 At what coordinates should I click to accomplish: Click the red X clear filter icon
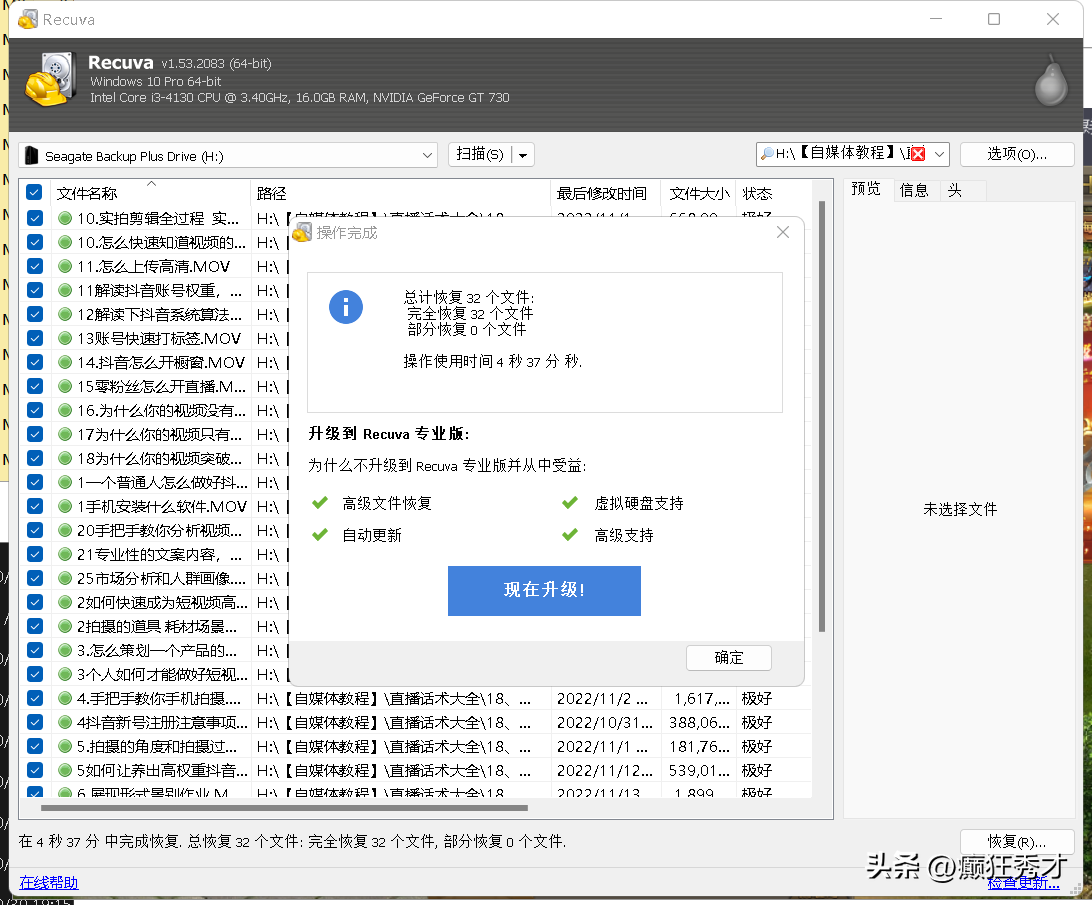[918, 154]
